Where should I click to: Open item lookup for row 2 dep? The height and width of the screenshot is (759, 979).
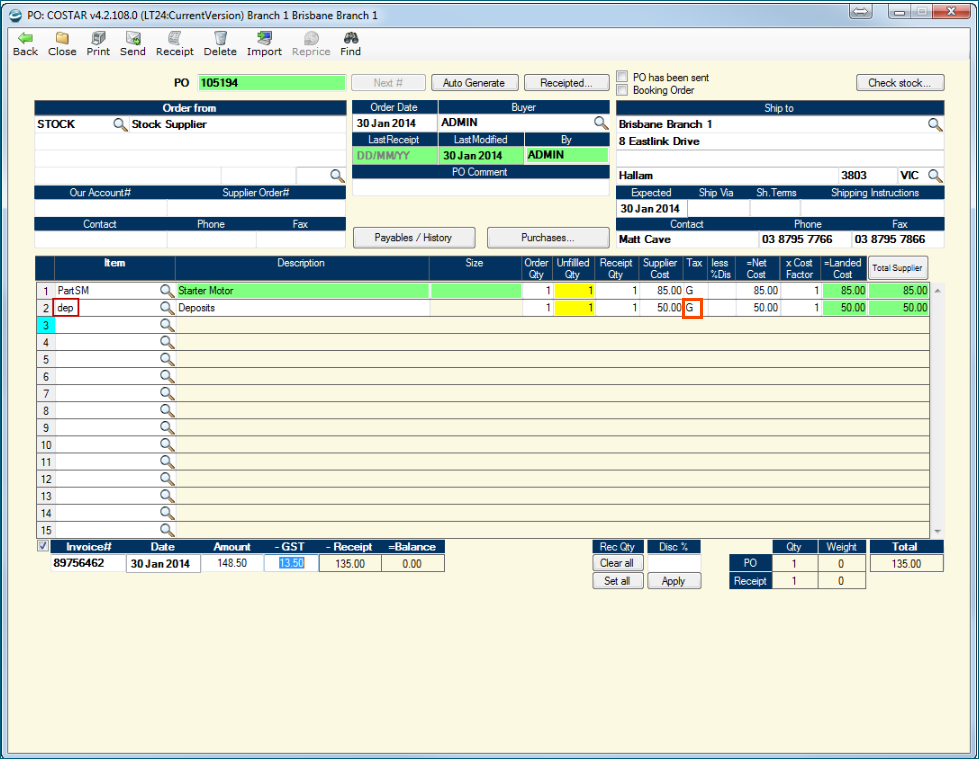(166, 308)
